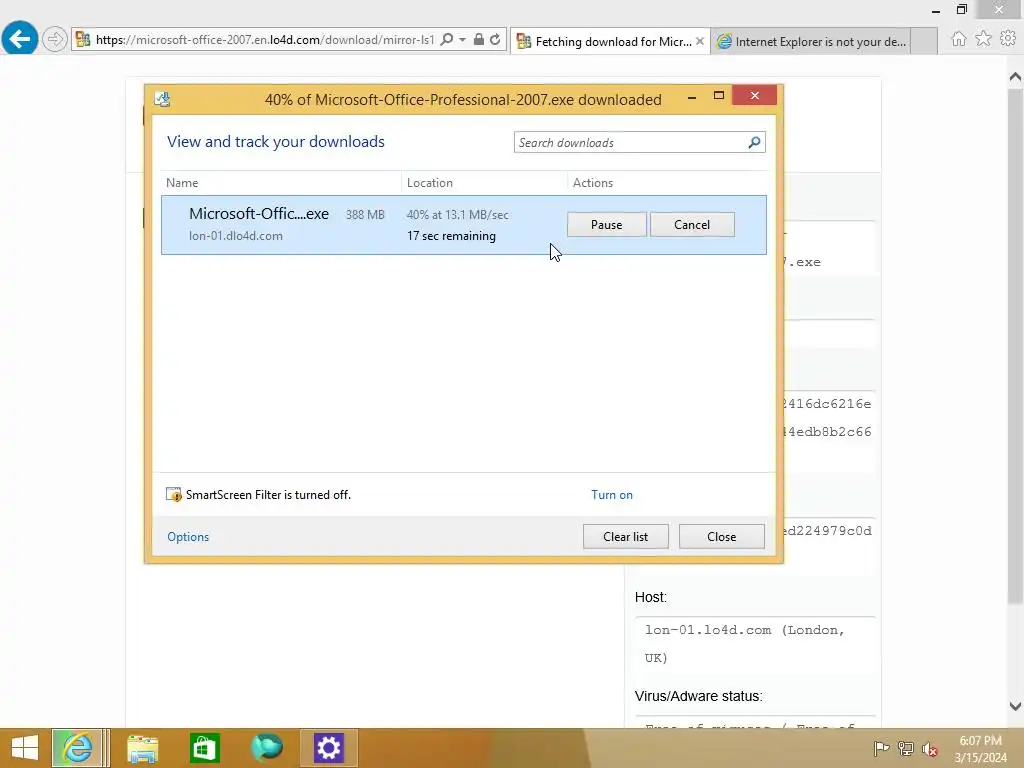Click the network tray icon
Viewport: 1024px width, 768px height.
click(906, 748)
